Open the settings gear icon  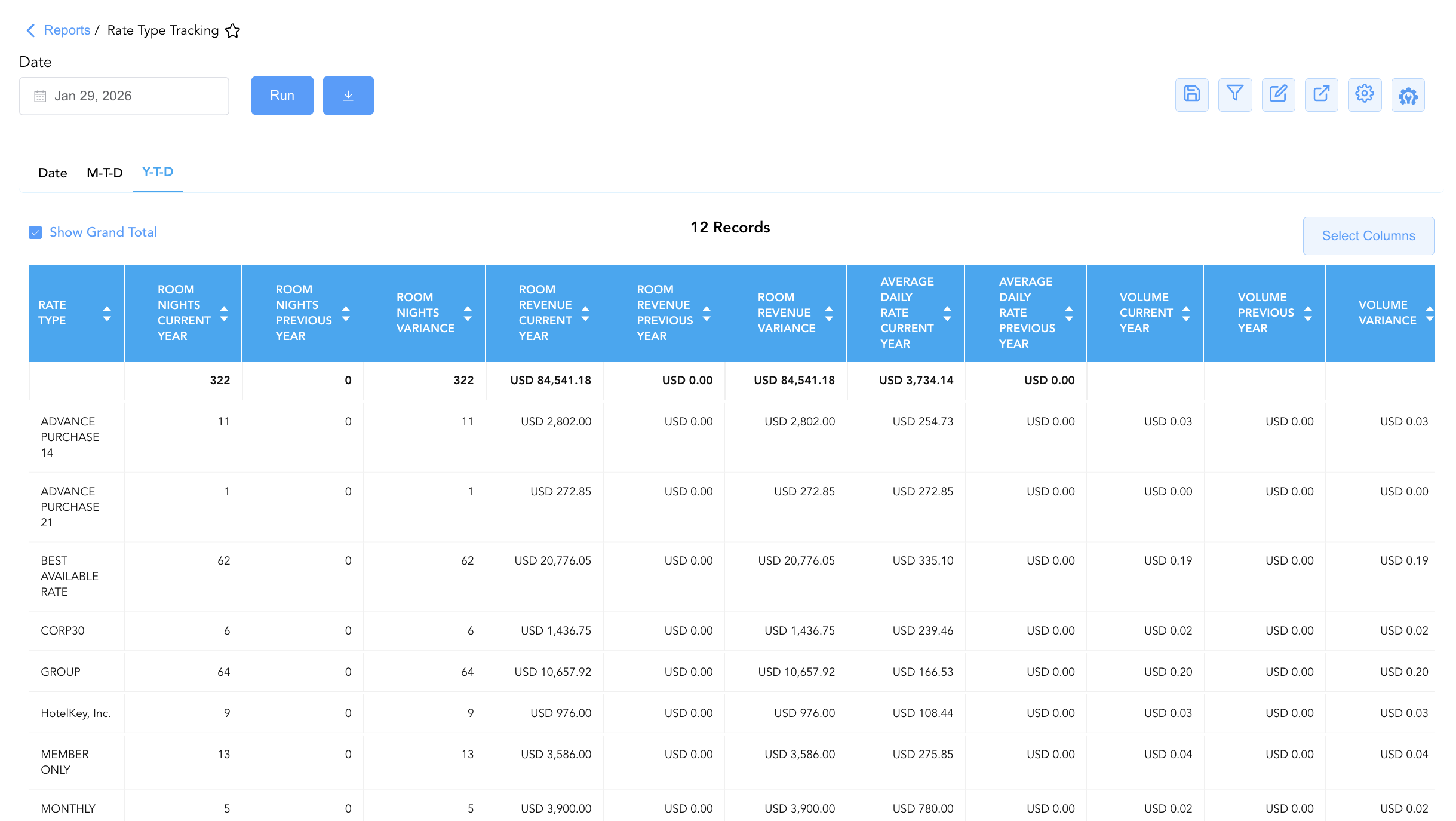click(1365, 94)
